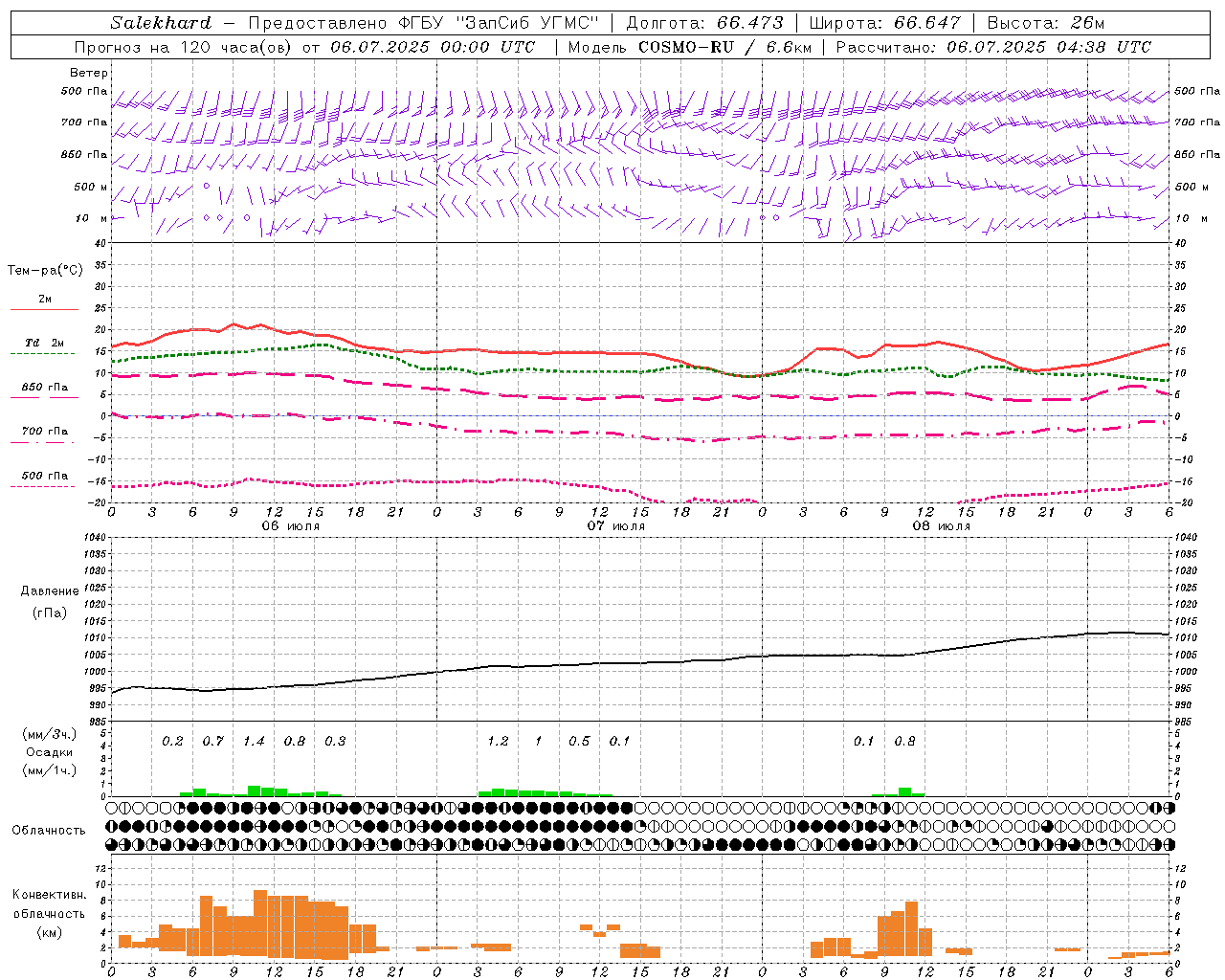Screen dimensions: 1225x980
Task: Click the '700 гПа' temperature legend entry
Action: (44, 432)
